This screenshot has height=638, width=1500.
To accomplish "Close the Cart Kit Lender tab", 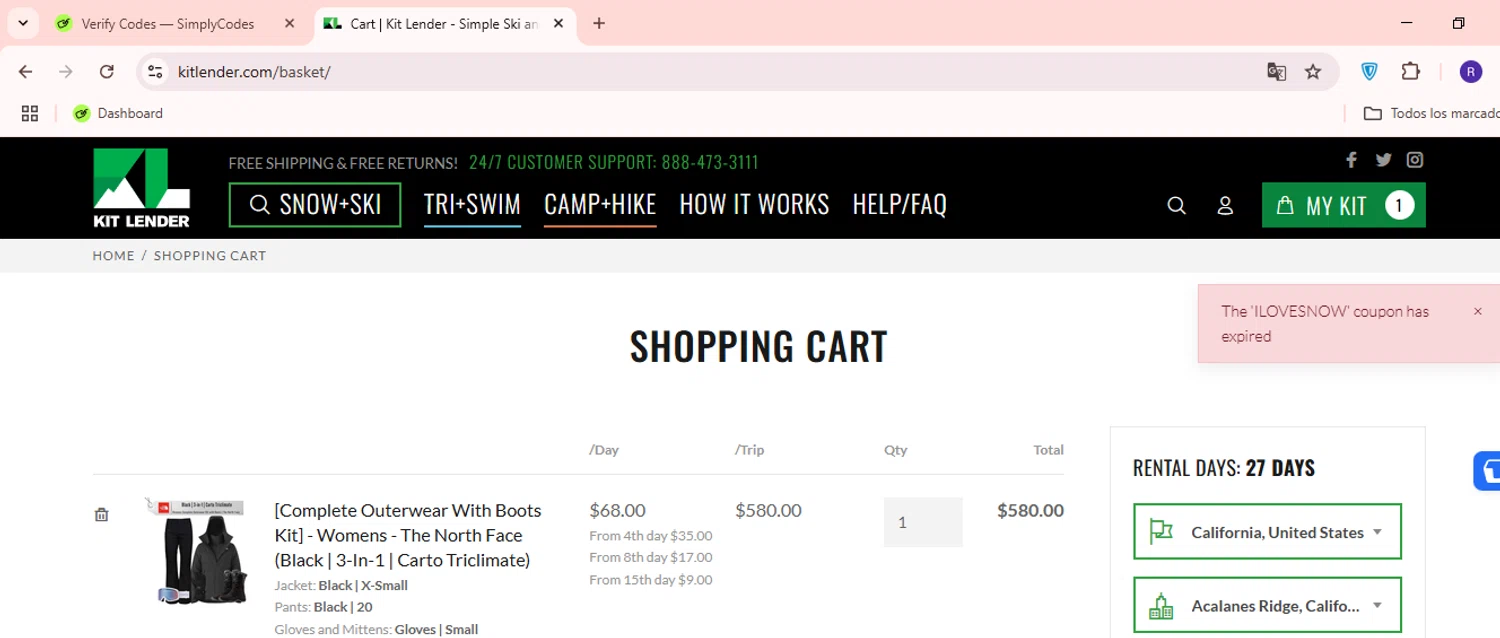I will coord(558,23).
